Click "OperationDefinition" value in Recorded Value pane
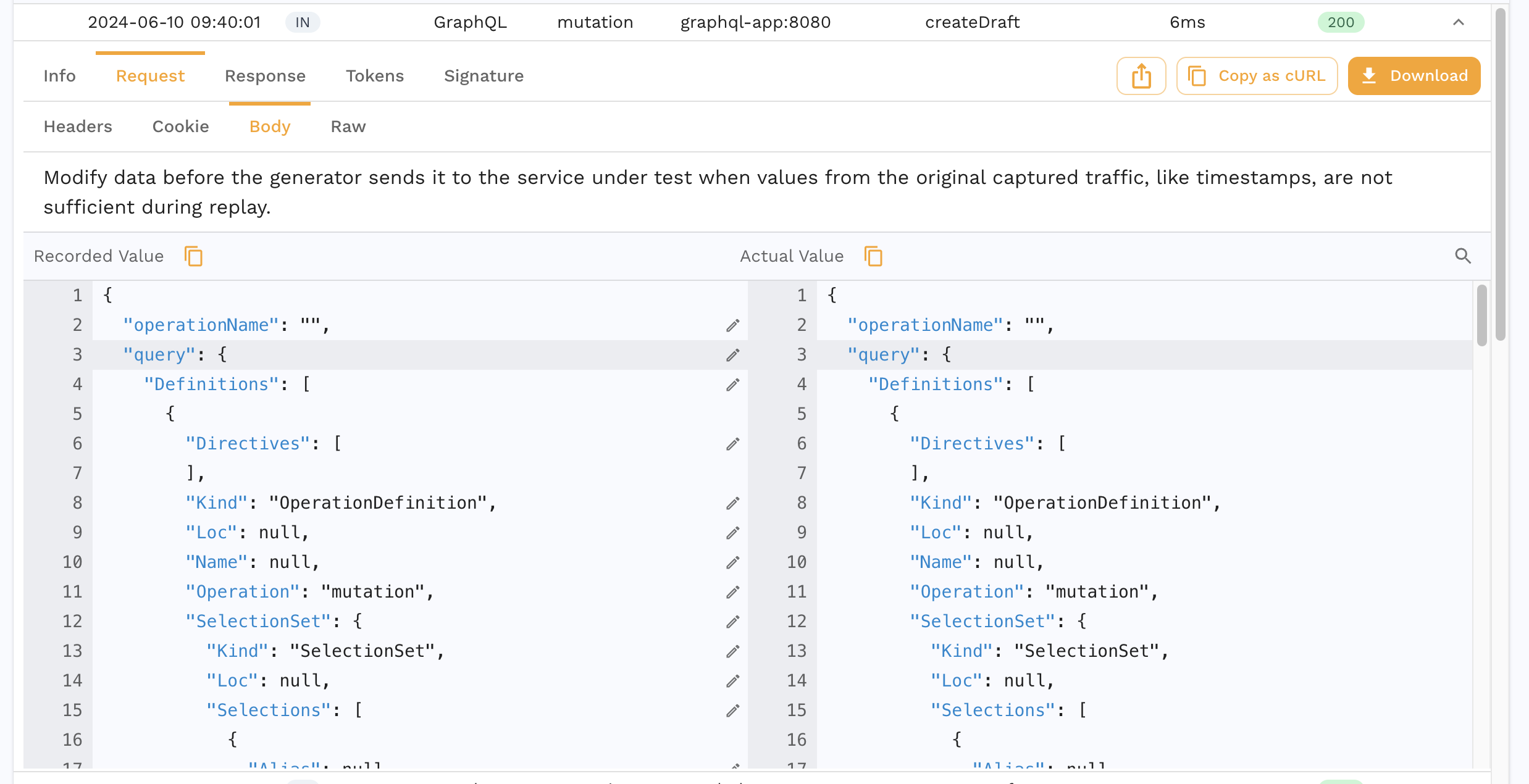Viewport: 1529px width, 784px height. [x=378, y=503]
